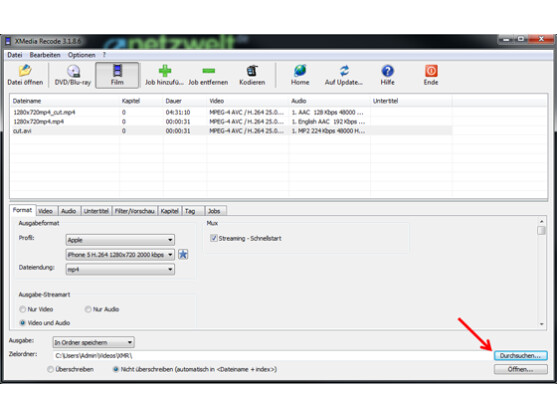557x418 pixels.
Task: Select the Nur Video radio button
Action: pyautogui.click(x=22, y=309)
